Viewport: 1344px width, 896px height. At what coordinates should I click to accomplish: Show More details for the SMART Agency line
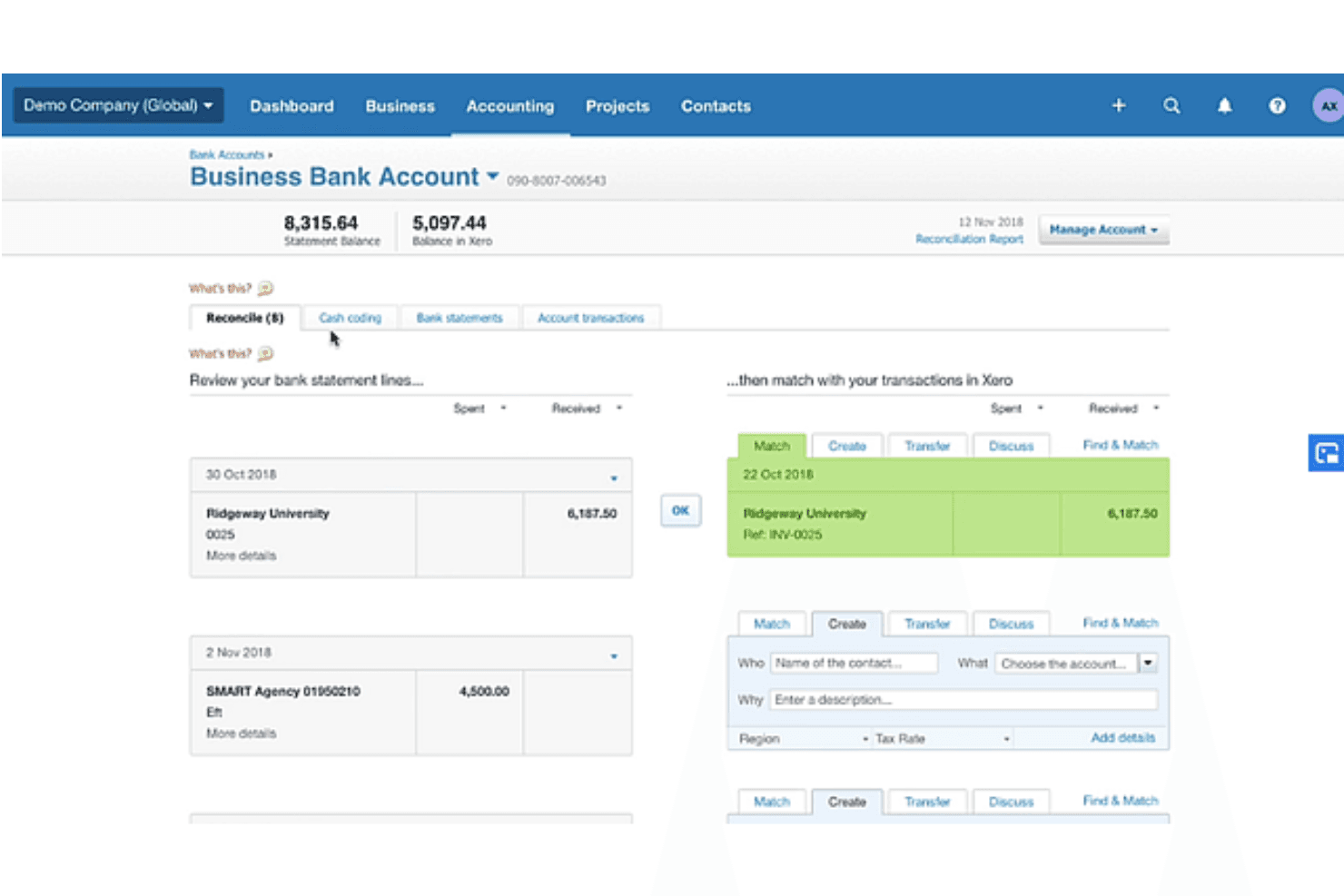point(241,734)
